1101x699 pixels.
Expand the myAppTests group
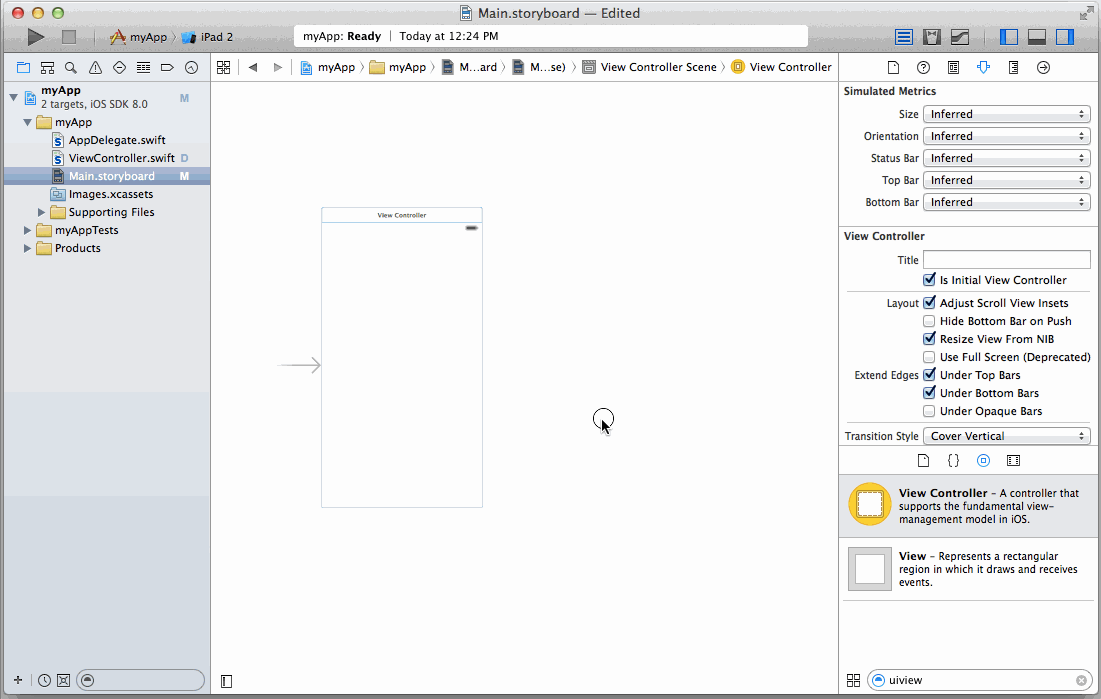[27, 230]
